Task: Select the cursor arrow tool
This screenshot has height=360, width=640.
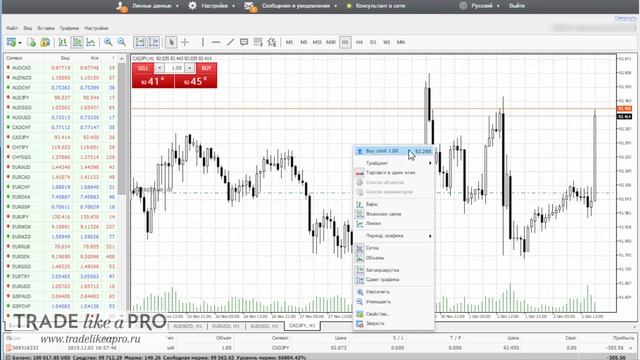Action: 171,42
